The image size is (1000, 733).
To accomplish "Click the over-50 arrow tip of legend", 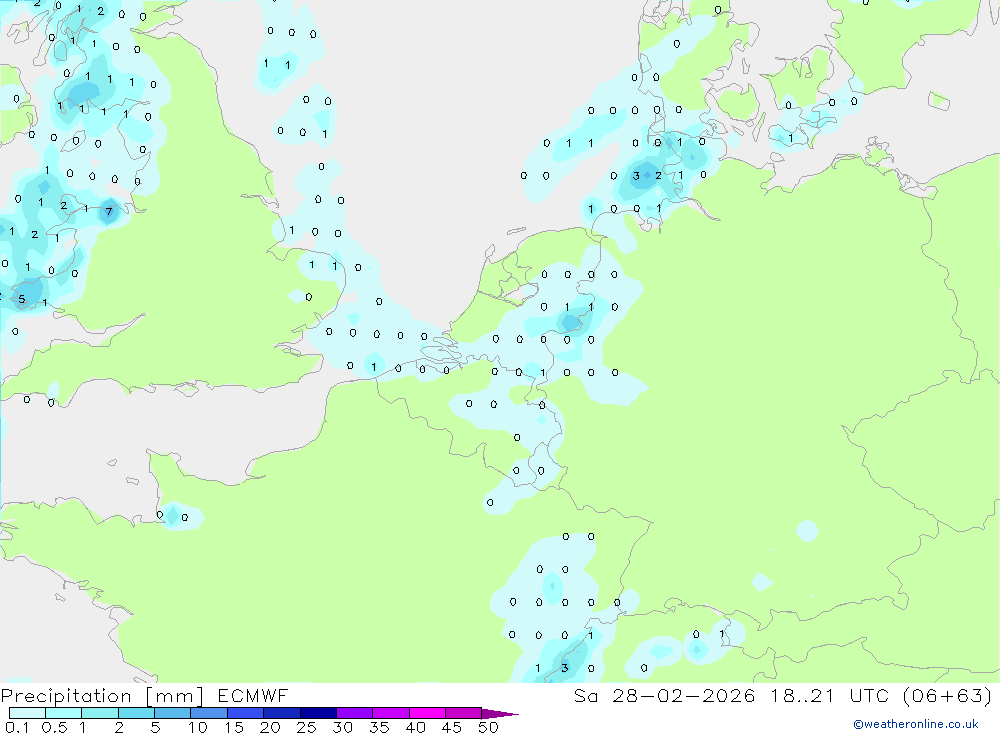I will pyautogui.click(x=500, y=714).
